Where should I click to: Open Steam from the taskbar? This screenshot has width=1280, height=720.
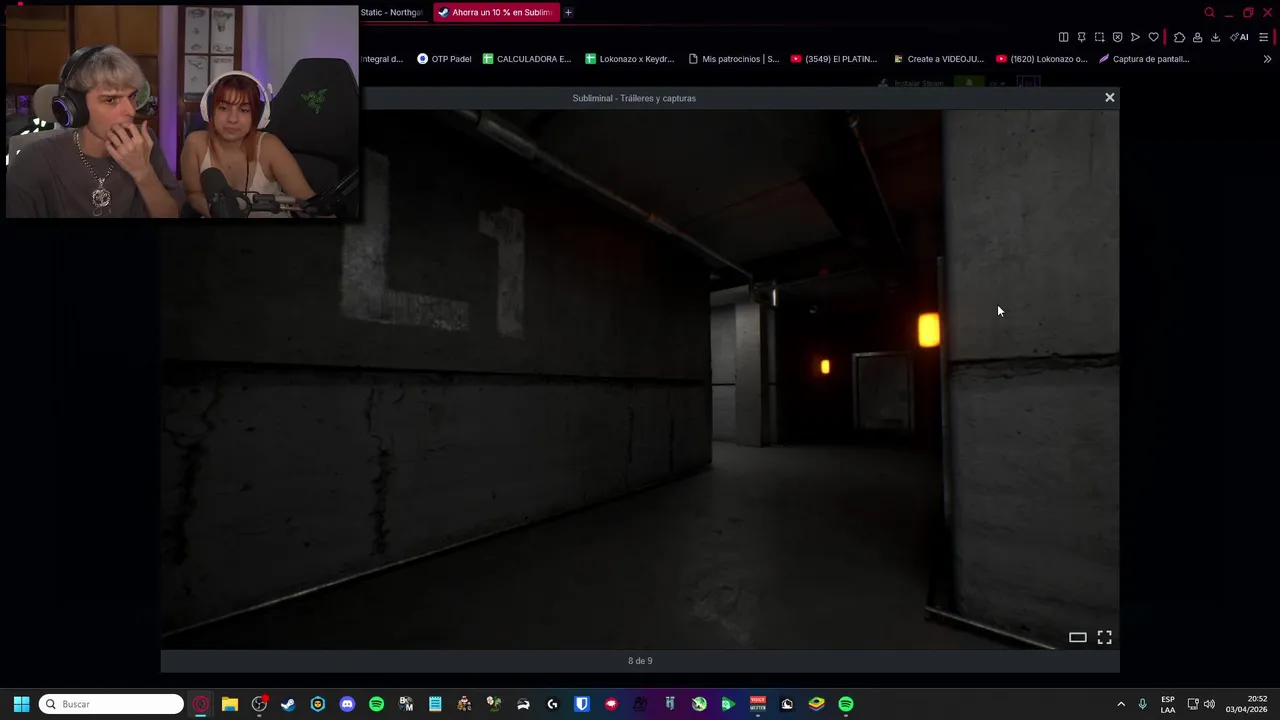click(288, 704)
